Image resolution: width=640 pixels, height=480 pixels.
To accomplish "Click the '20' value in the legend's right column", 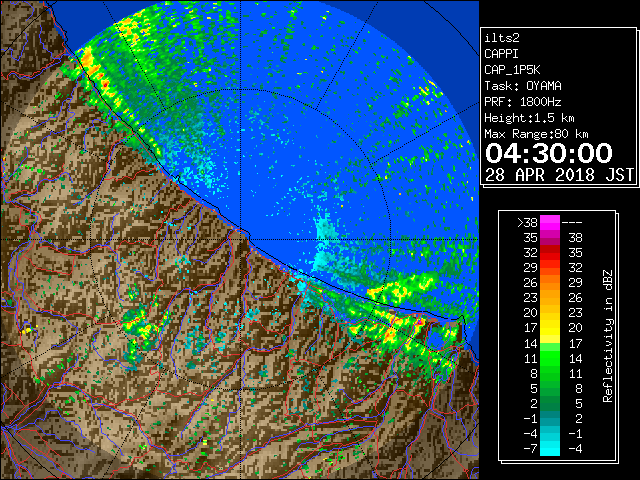I will (x=575, y=328).
